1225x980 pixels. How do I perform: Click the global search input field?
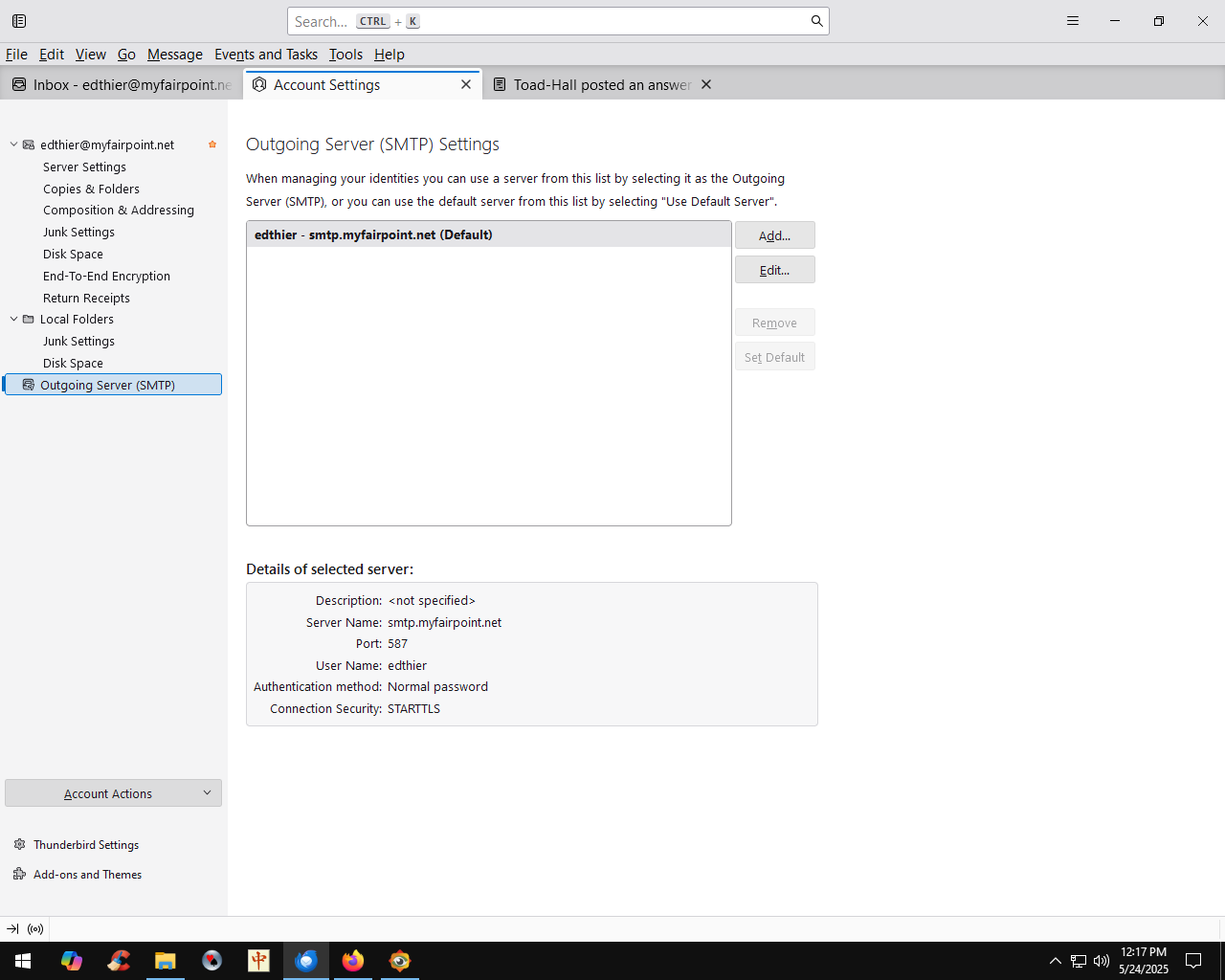[x=558, y=21]
